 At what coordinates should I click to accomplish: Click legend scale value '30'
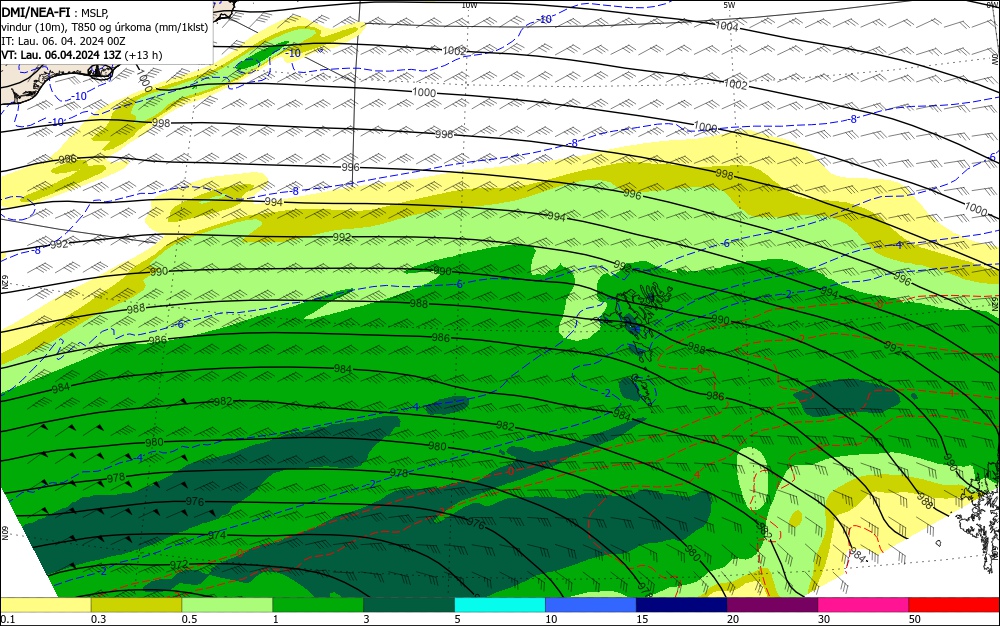(x=824, y=619)
